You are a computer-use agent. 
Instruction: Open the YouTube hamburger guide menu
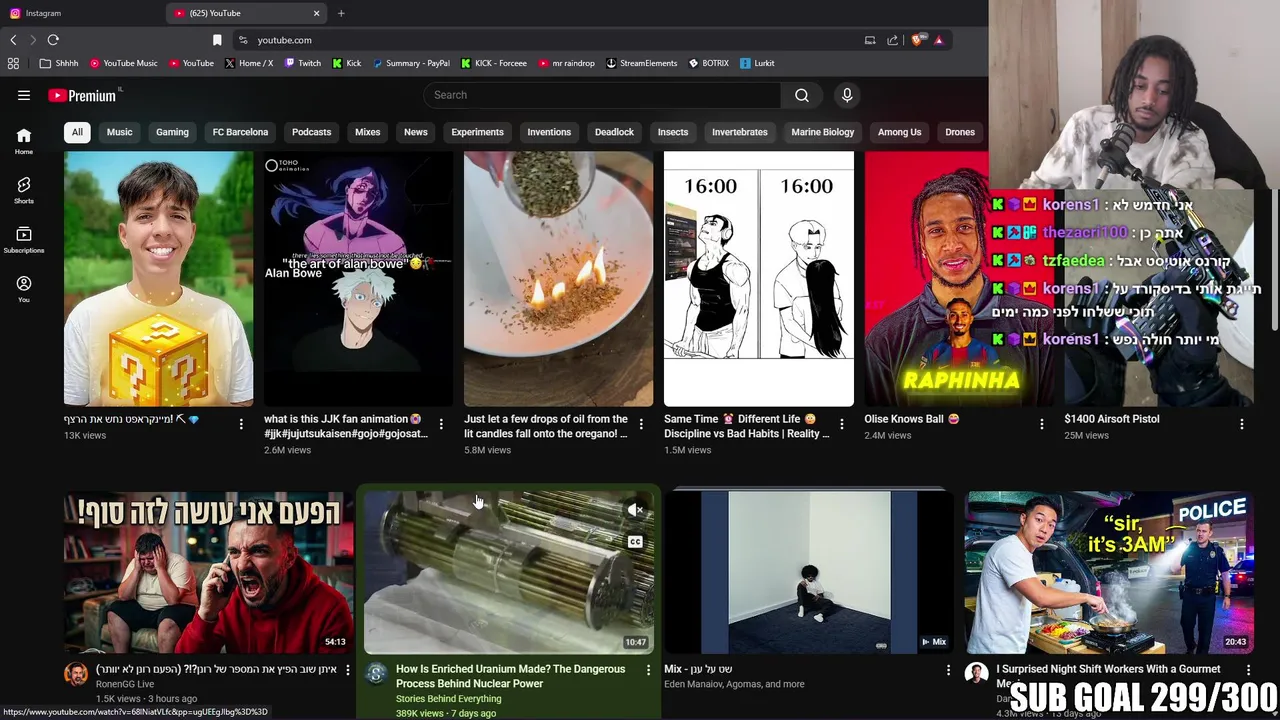[x=24, y=95]
